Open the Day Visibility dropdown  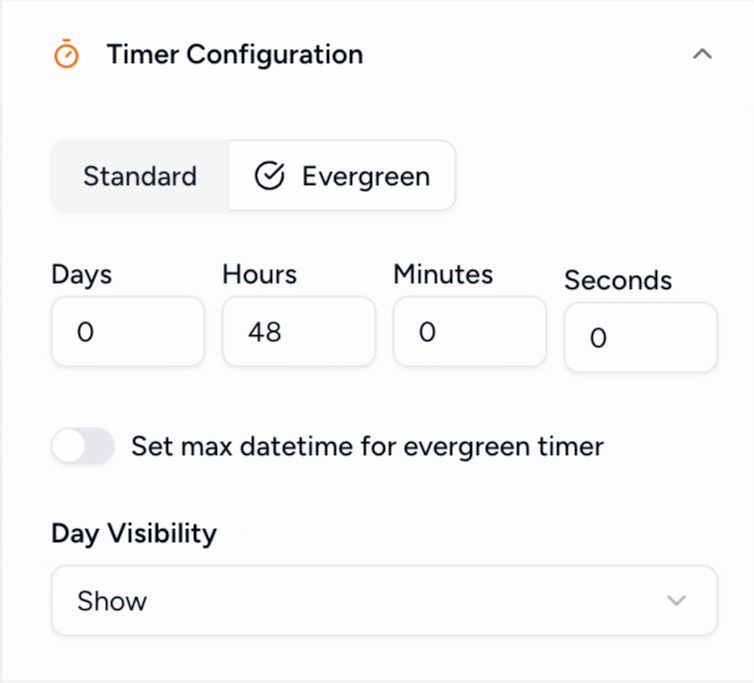click(384, 600)
